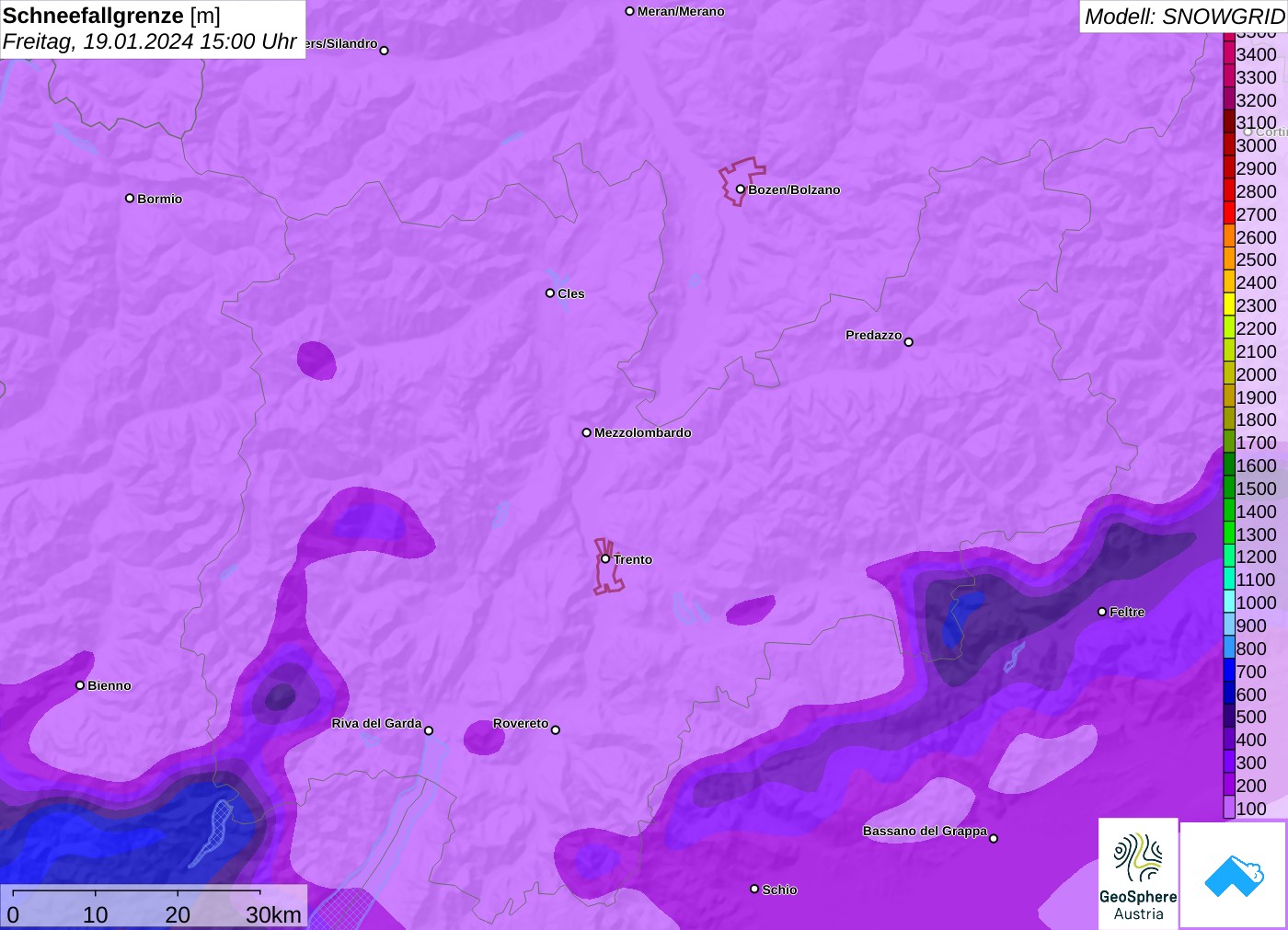Click the Bormio city marker dot
The width and height of the screenshot is (1288, 930).
pyautogui.click(x=130, y=198)
